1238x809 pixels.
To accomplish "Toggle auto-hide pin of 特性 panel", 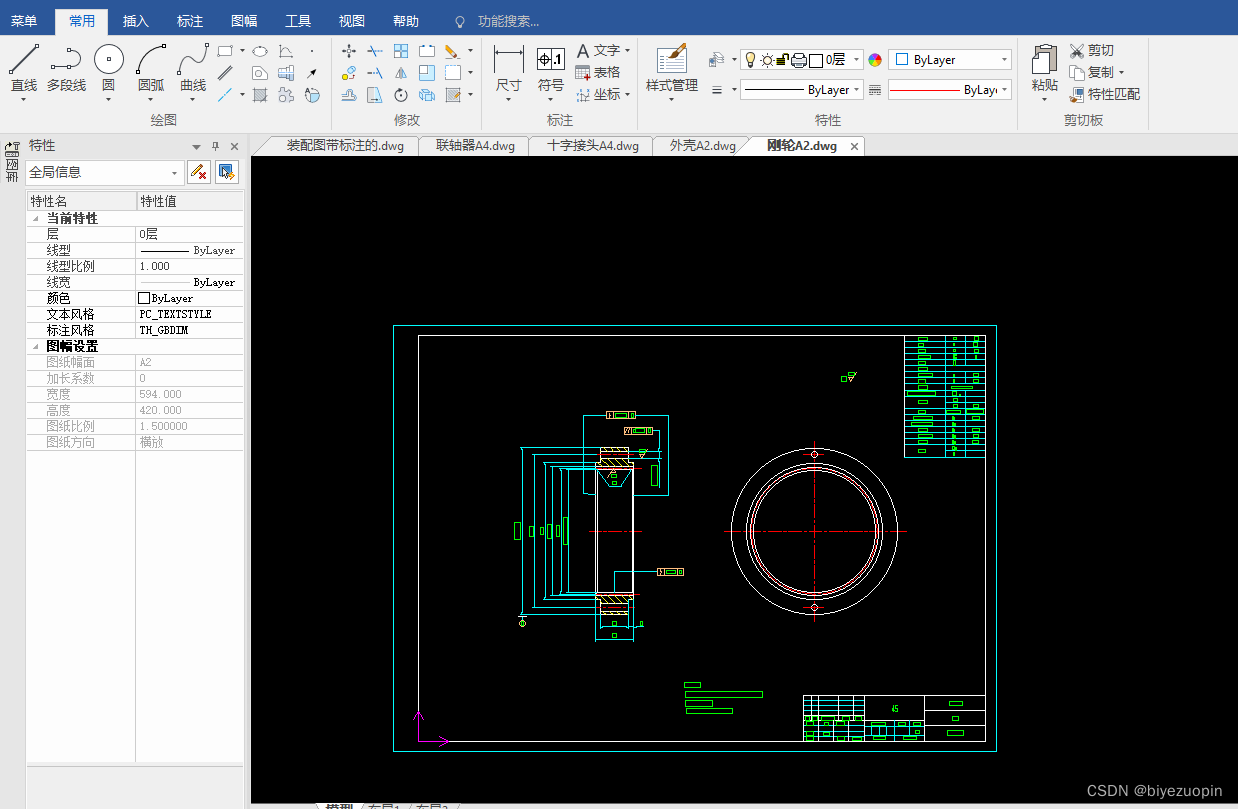I will coord(215,146).
